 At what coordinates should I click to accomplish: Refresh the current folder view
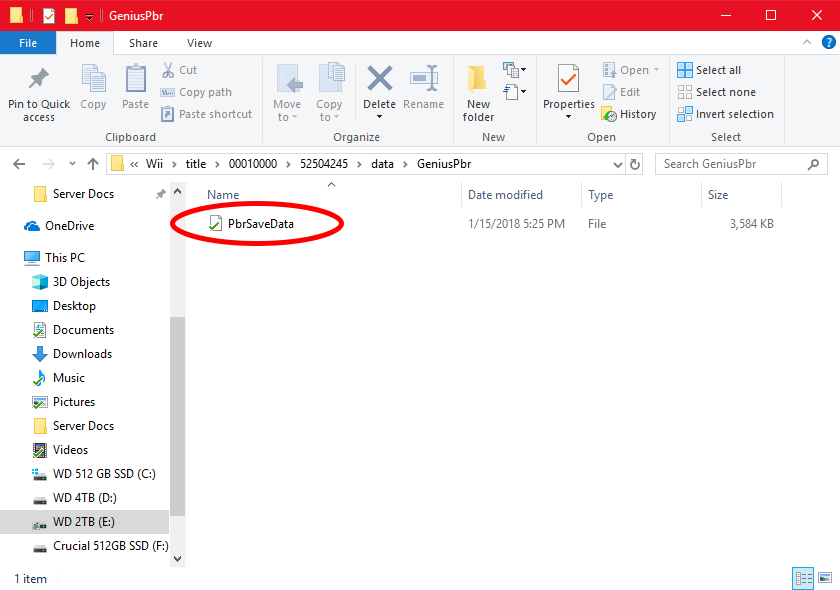[x=635, y=164]
